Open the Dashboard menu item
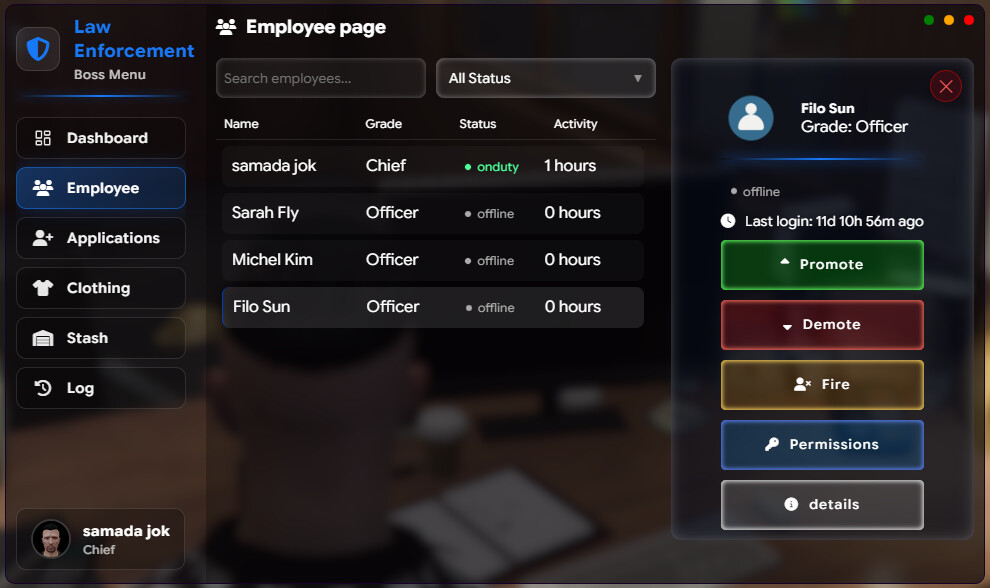 coord(101,138)
